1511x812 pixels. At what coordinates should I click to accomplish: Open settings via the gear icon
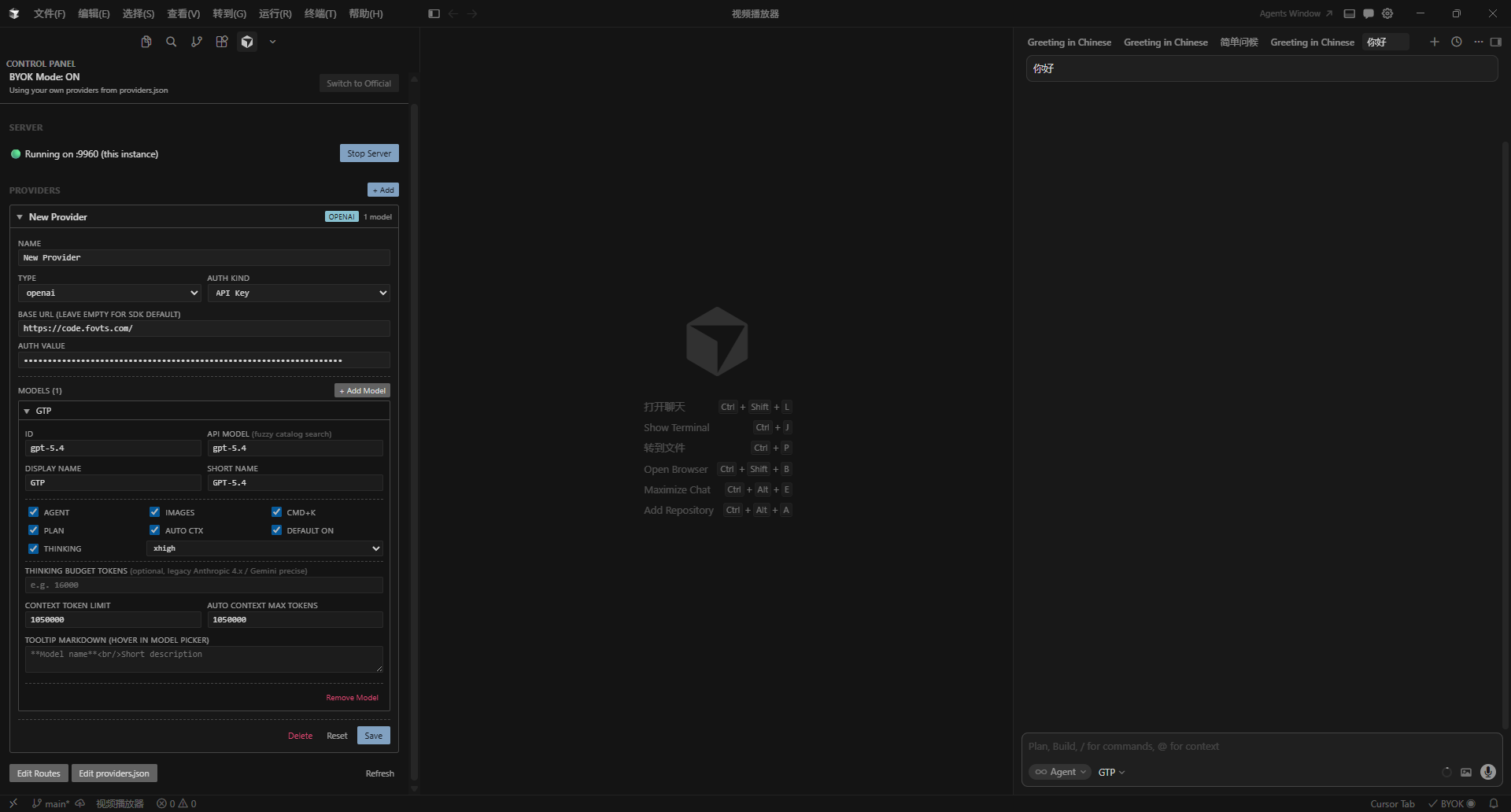pyautogui.click(x=1387, y=13)
